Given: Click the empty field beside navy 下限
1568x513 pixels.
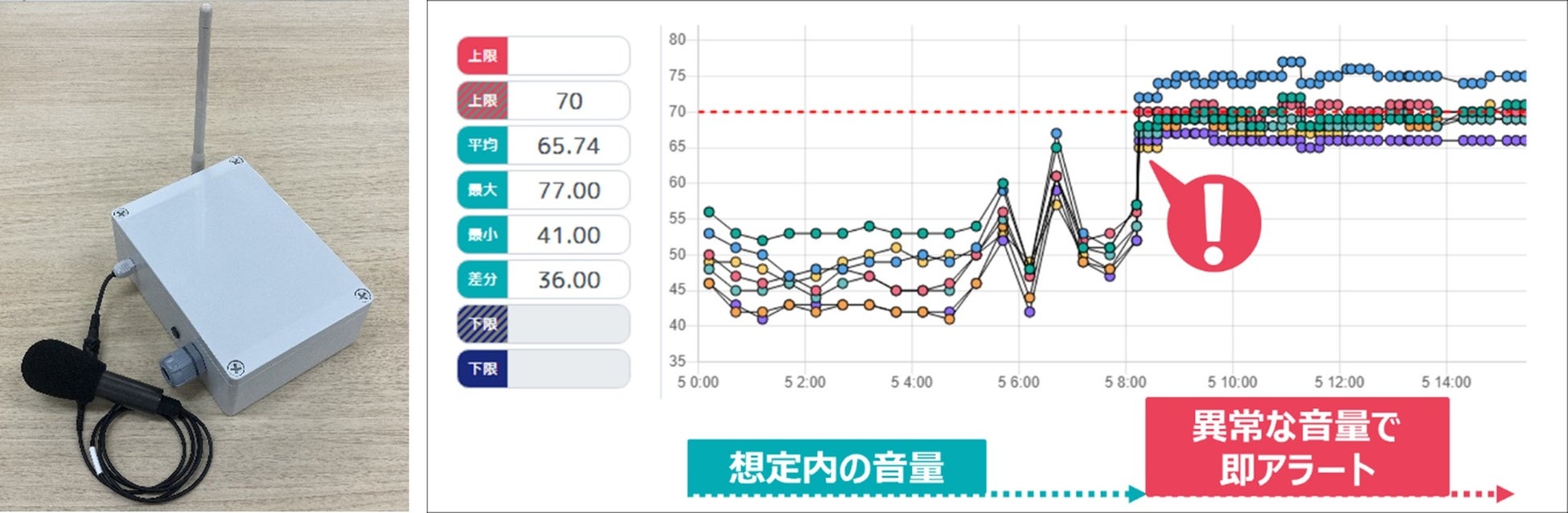Looking at the screenshot, I should pos(568,369).
